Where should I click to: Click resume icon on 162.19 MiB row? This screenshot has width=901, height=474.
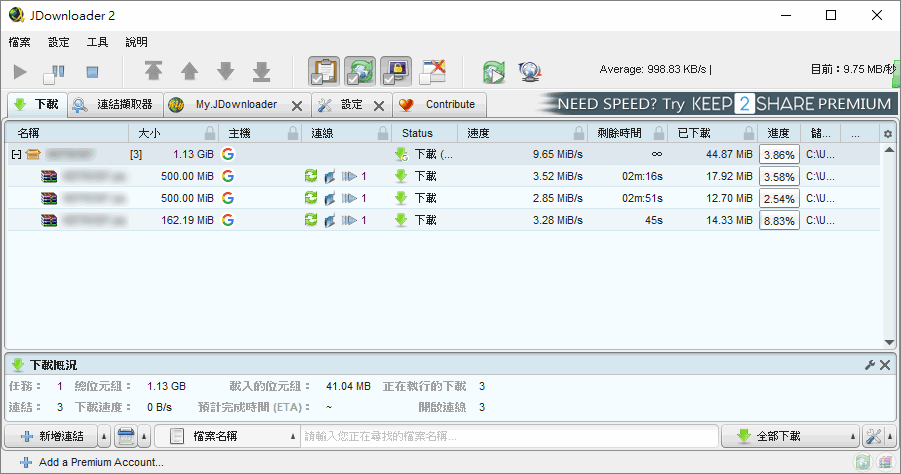pyautogui.click(x=349, y=220)
